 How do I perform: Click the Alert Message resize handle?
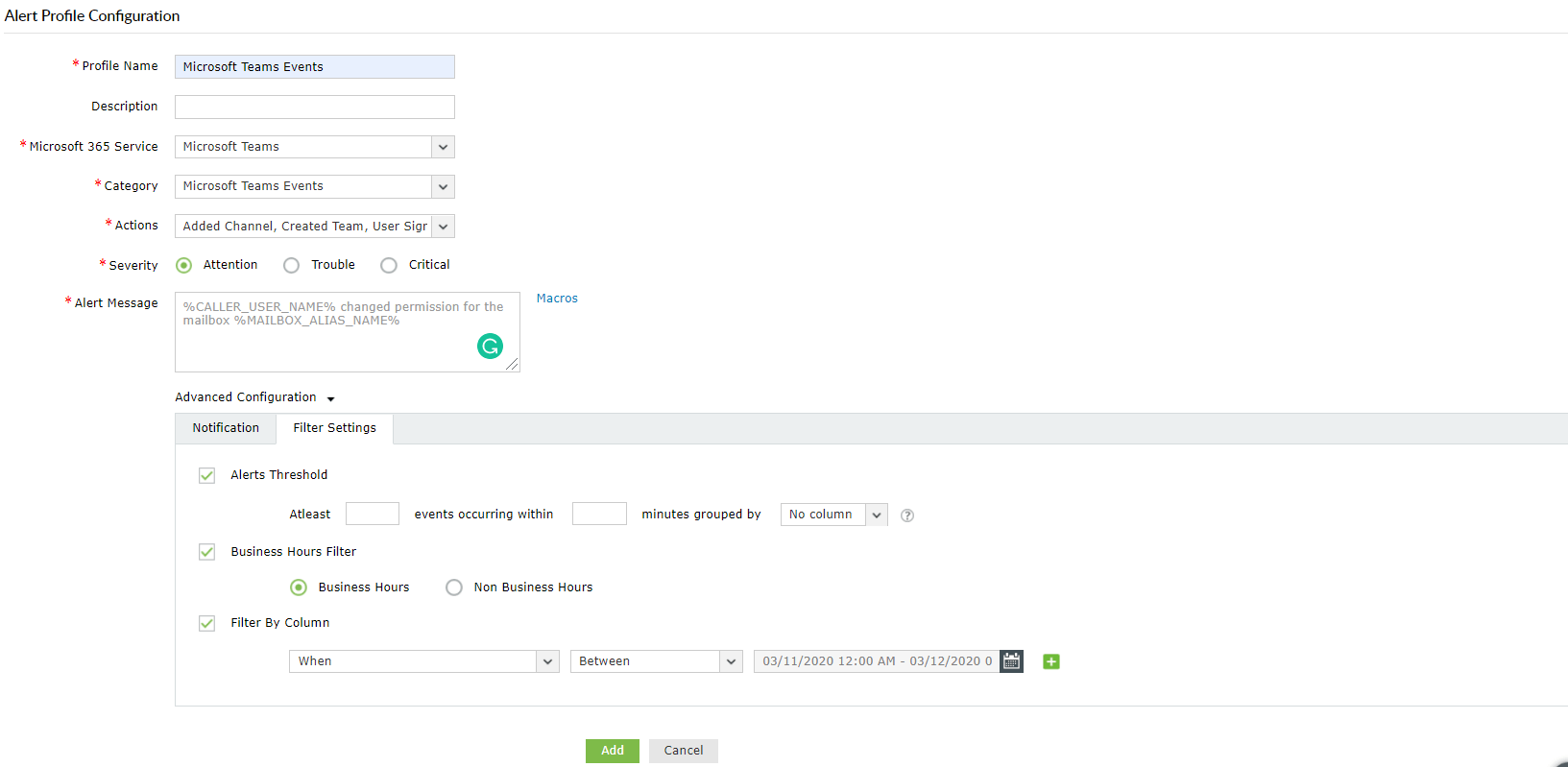point(512,365)
